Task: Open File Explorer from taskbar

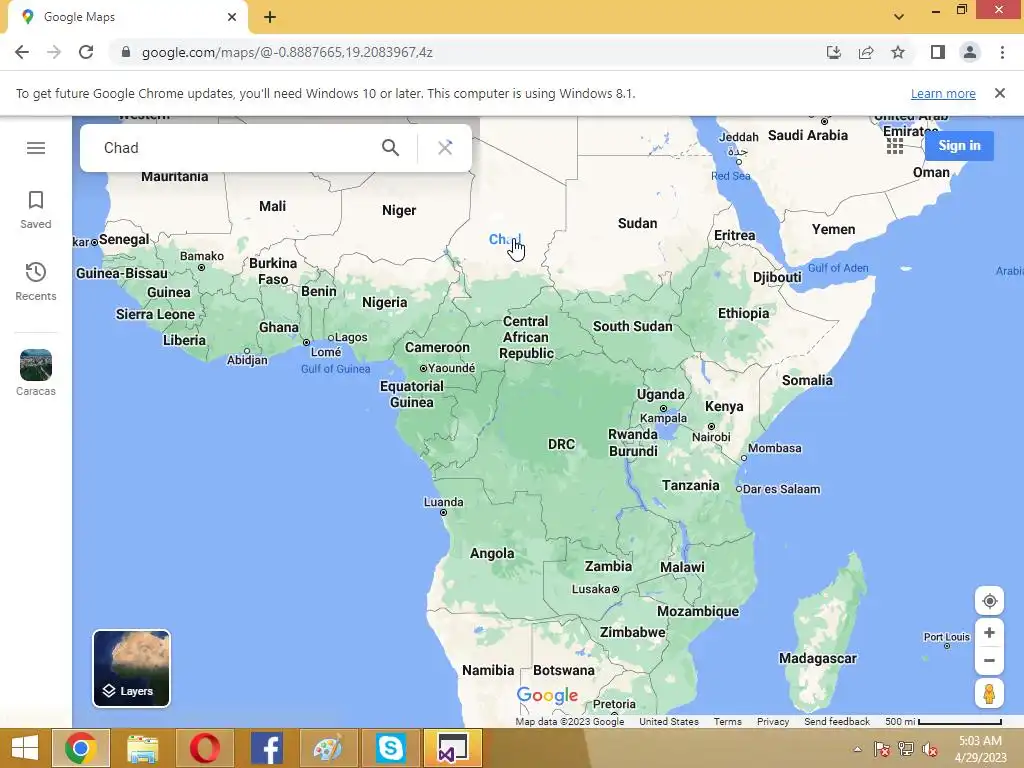Action: (x=142, y=748)
